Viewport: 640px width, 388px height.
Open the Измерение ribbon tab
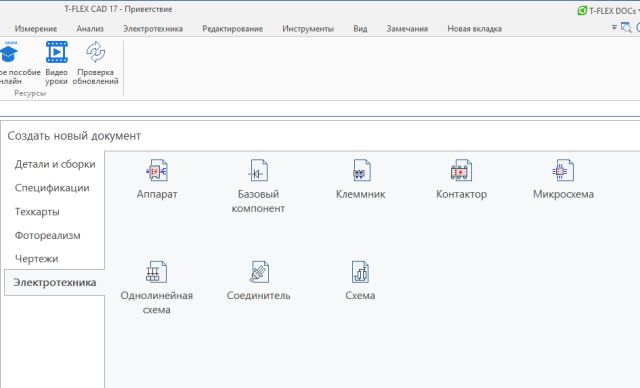click(36, 29)
